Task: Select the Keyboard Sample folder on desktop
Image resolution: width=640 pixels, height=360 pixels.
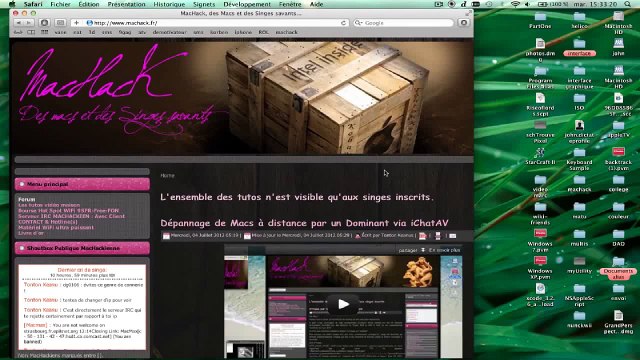Action: point(579,159)
